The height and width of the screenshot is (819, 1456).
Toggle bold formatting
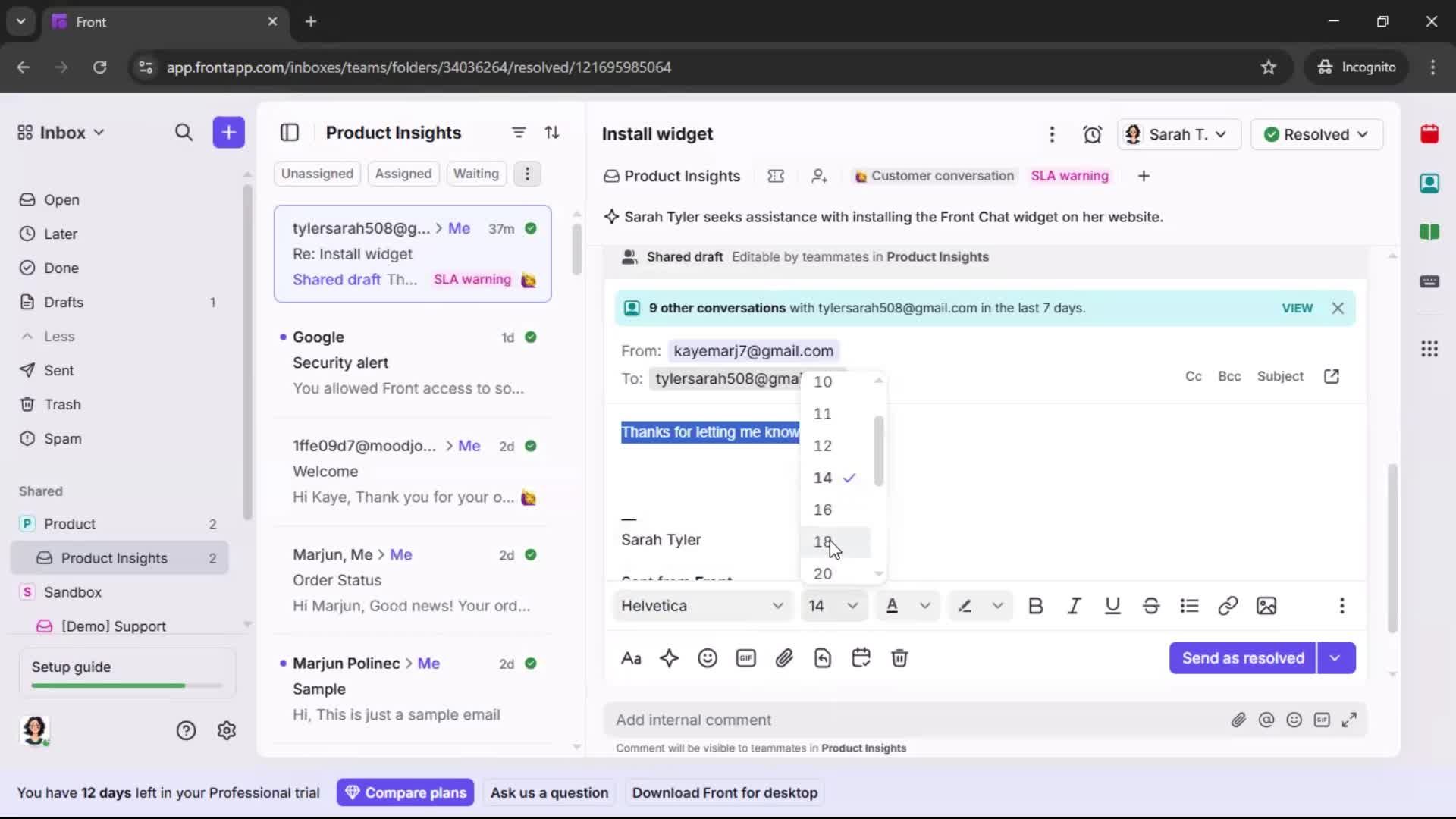pyautogui.click(x=1036, y=606)
